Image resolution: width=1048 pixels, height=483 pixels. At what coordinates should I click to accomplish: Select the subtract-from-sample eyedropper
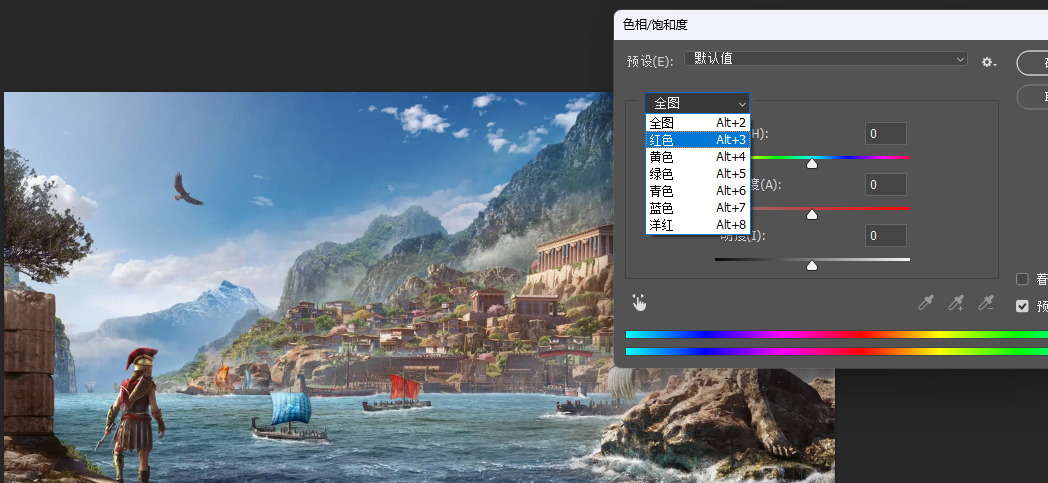click(x=986, y=303)
